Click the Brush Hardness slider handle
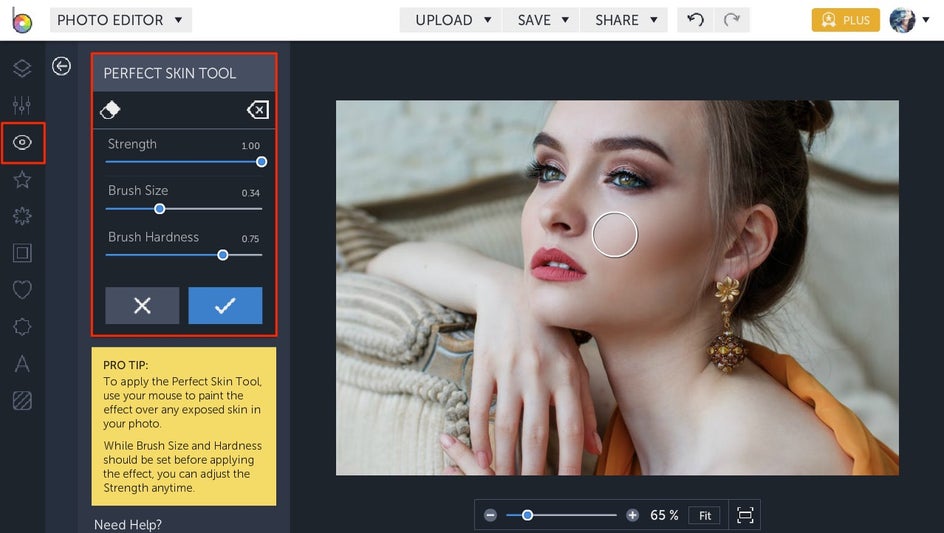The width and height of the screenshot is (944, 533). click(223, 255)
